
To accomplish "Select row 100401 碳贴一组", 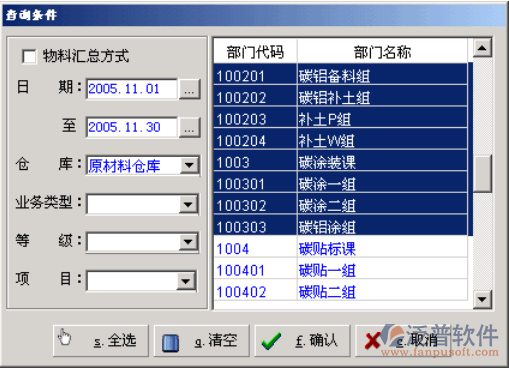I will pyautogui.click(x=340, y=270).
